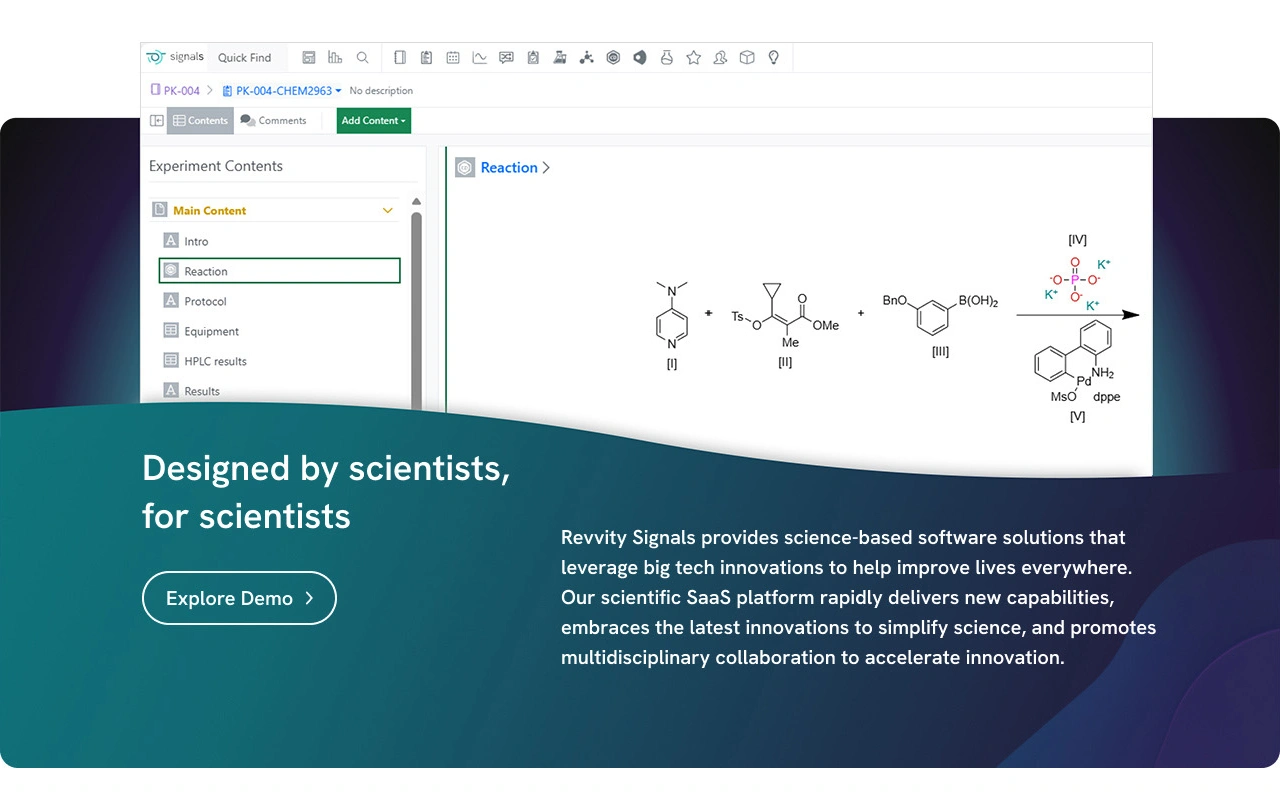Open the calendar grid icon in toolbar
Image resolution: width=1280 pixels, height=805 pixels.
click(453, 58)
